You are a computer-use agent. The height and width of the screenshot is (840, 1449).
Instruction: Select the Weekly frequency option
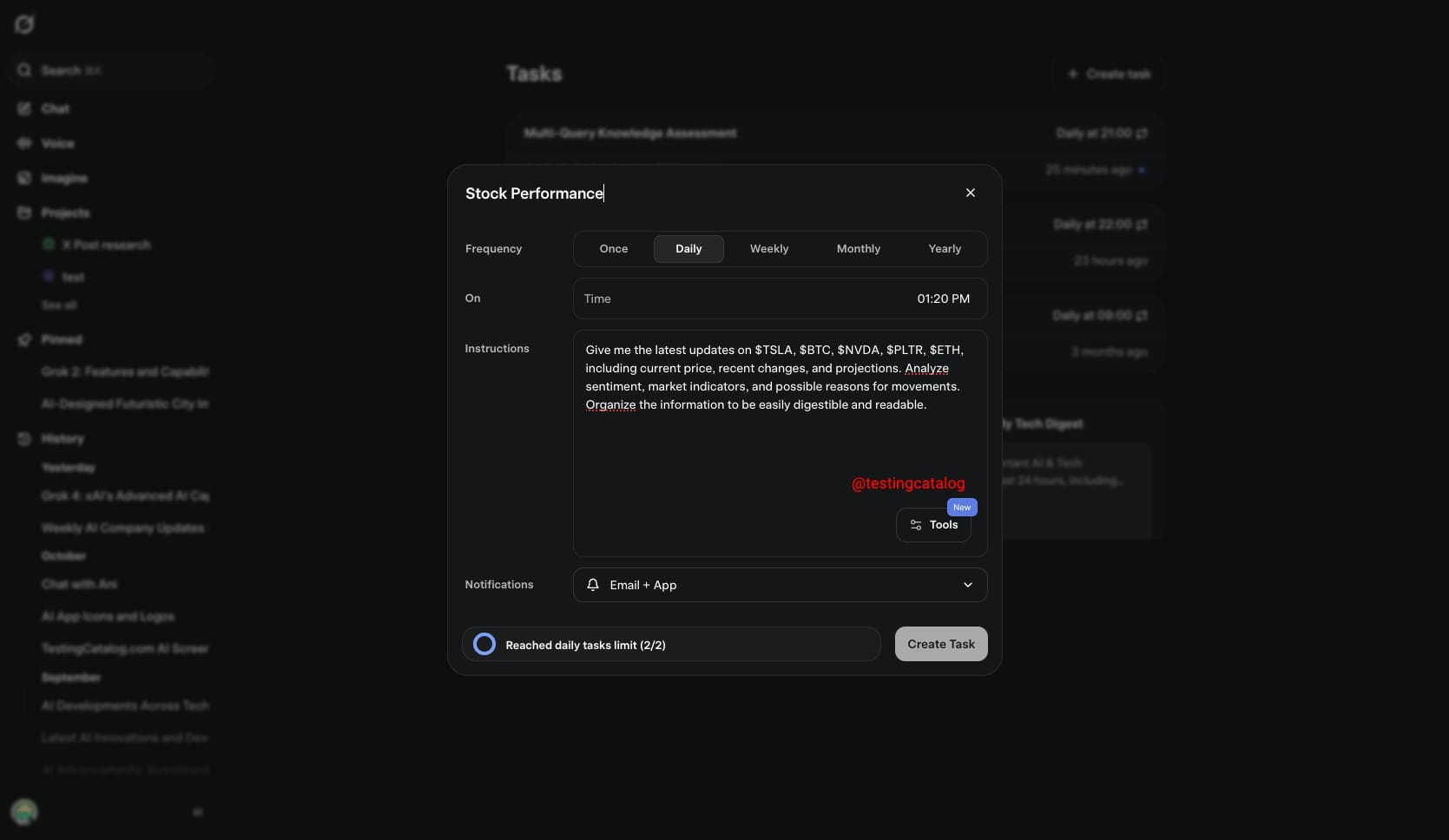coord(768,249)
